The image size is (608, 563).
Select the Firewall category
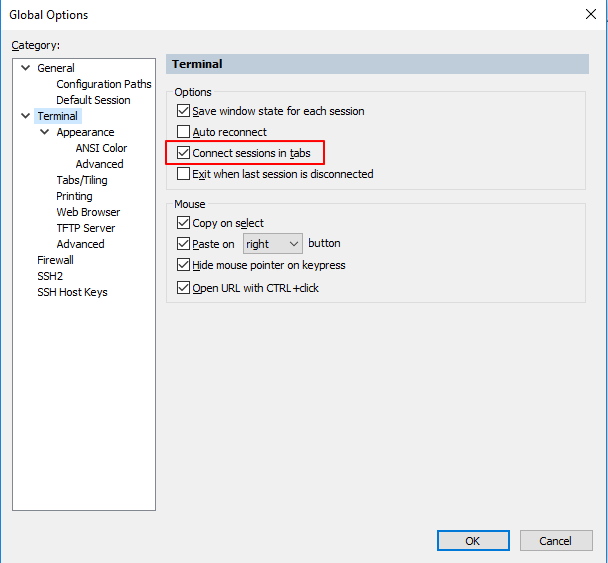55,260
